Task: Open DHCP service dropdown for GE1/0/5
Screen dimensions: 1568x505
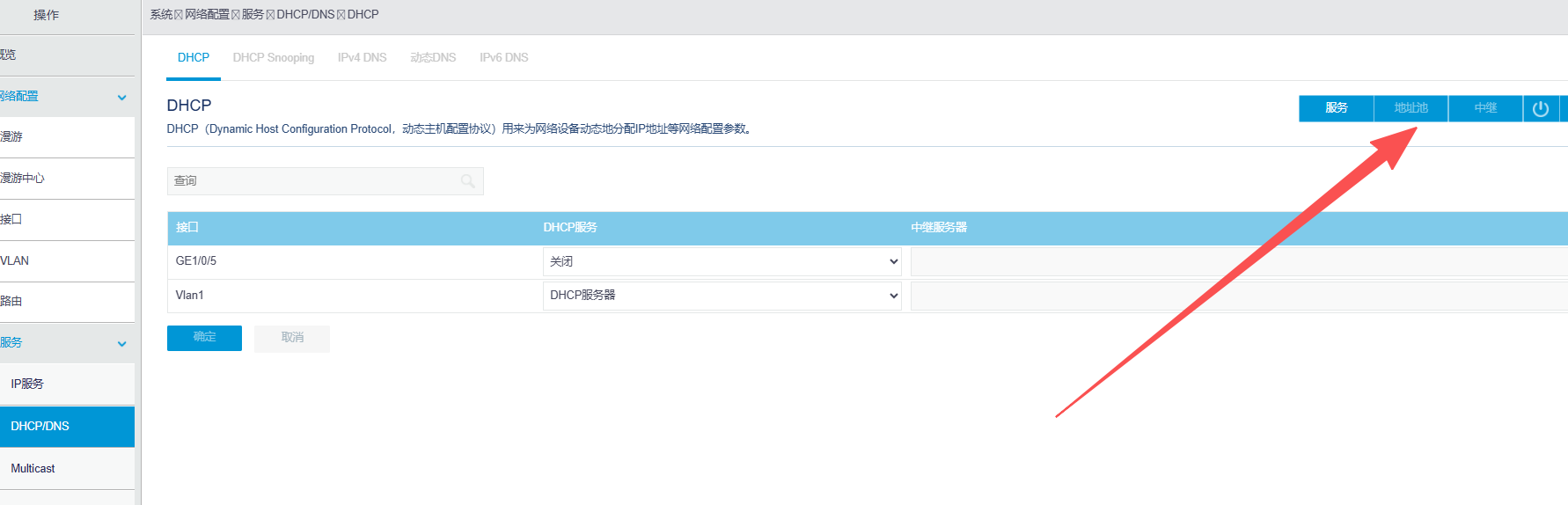Action: click(x=722, y=261)
